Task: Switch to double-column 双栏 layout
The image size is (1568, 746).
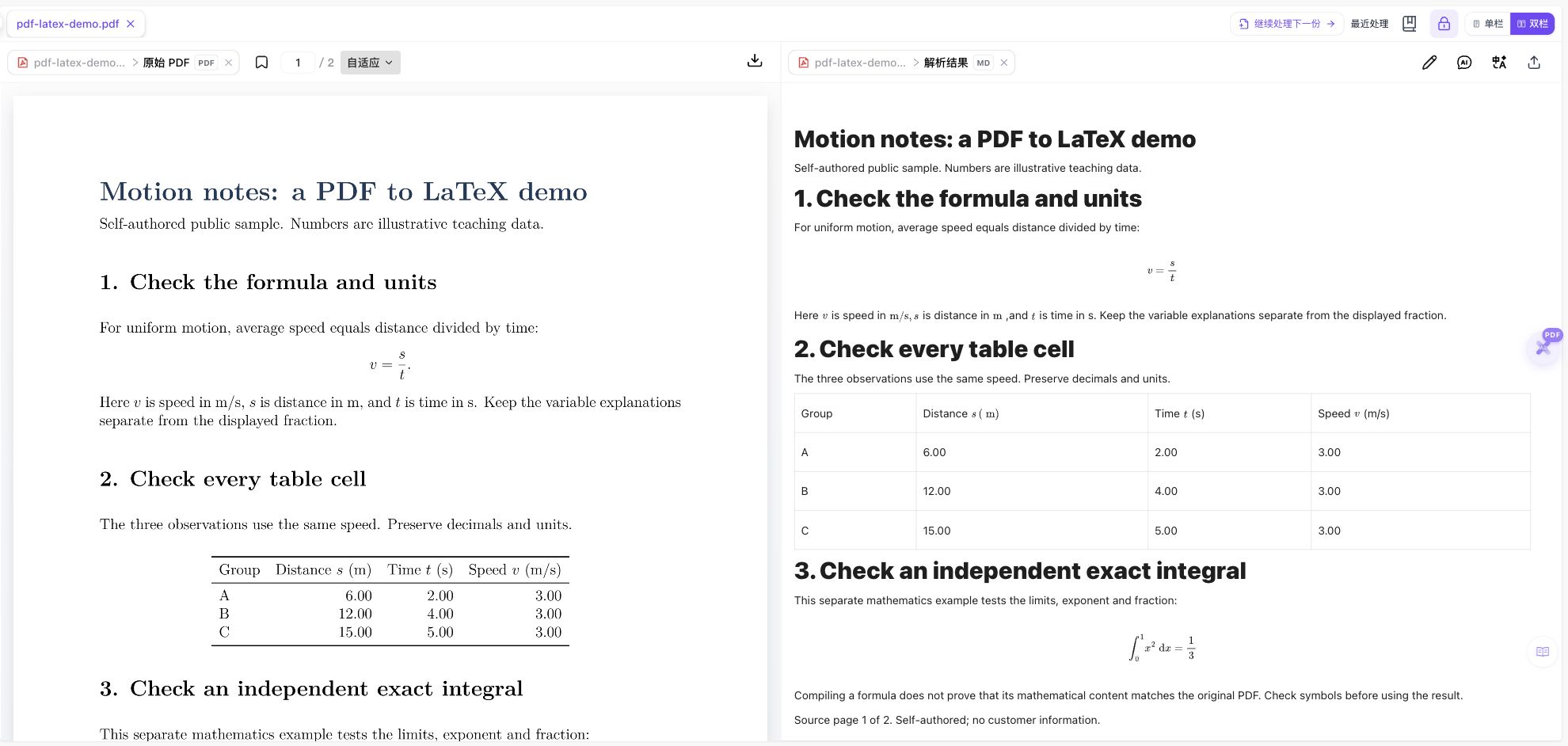Action: [x=1532, y=24]
